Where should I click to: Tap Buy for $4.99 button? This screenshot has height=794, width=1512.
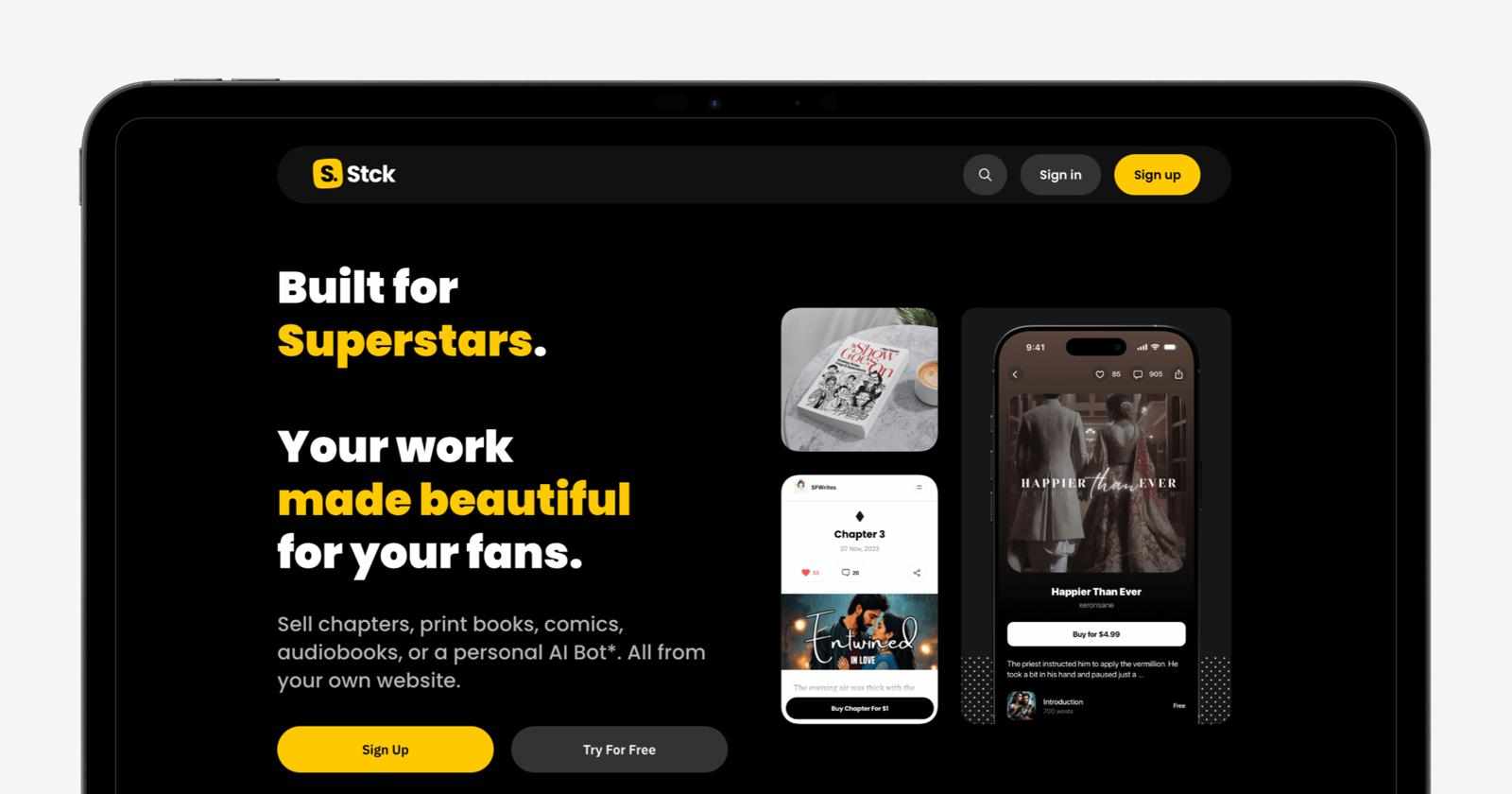tap(1096, 634)
